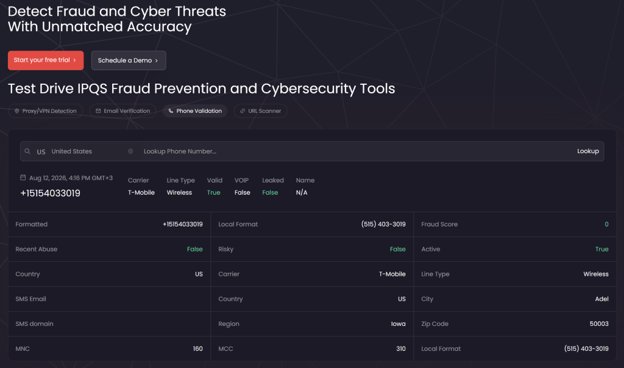Click the Lookup button
Screen dimensions: 624x368
pyautogui.click(x=588, y=151)
